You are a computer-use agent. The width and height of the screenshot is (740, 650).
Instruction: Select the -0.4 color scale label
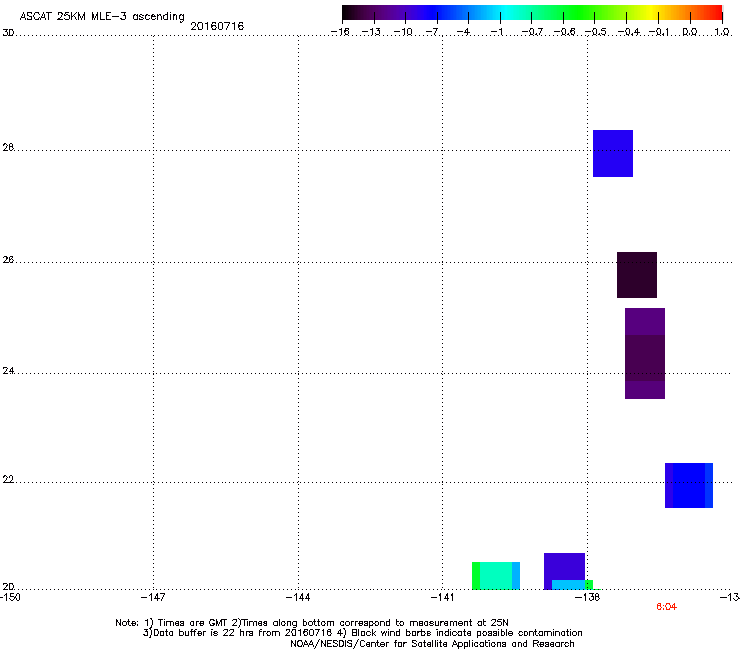tap(629, 32)
